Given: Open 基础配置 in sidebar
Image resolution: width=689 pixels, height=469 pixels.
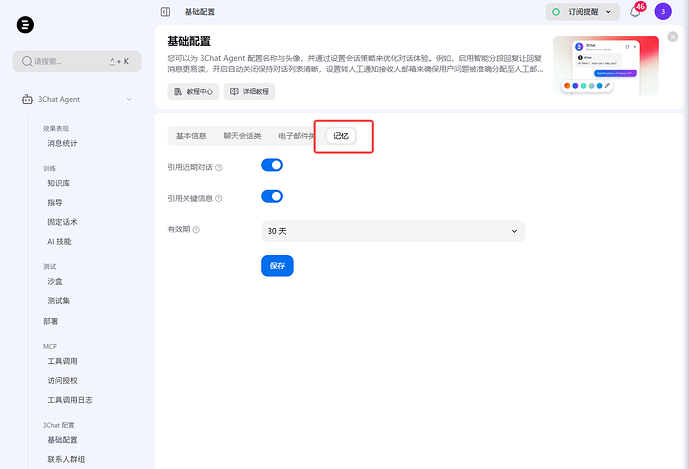Looking at the screenshot, I should click(x=62, y=440).
